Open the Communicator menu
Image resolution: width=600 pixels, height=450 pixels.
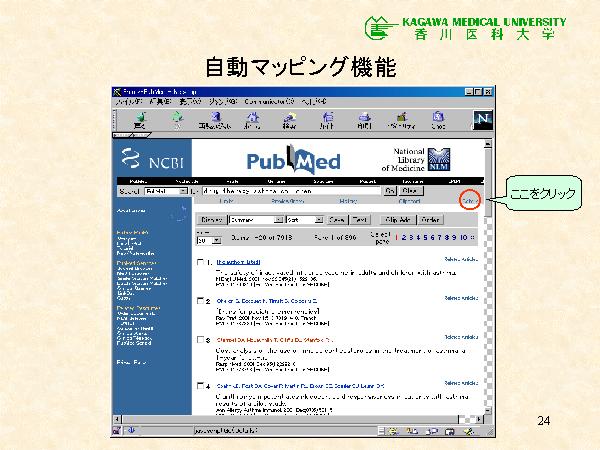pyautogui.click(x=269, y=102)
